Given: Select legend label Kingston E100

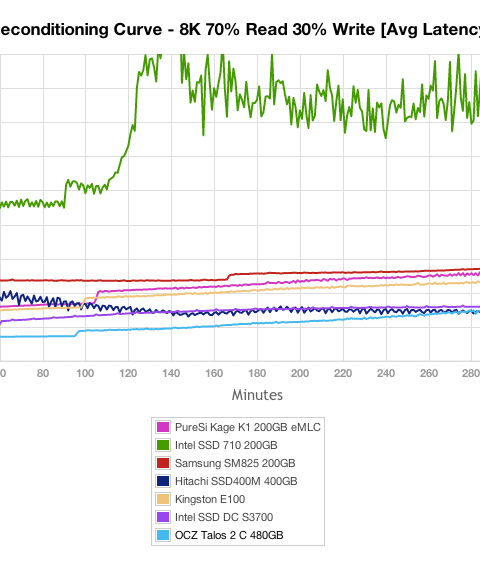Looking at the screenshot, I should tap(210, 500).
